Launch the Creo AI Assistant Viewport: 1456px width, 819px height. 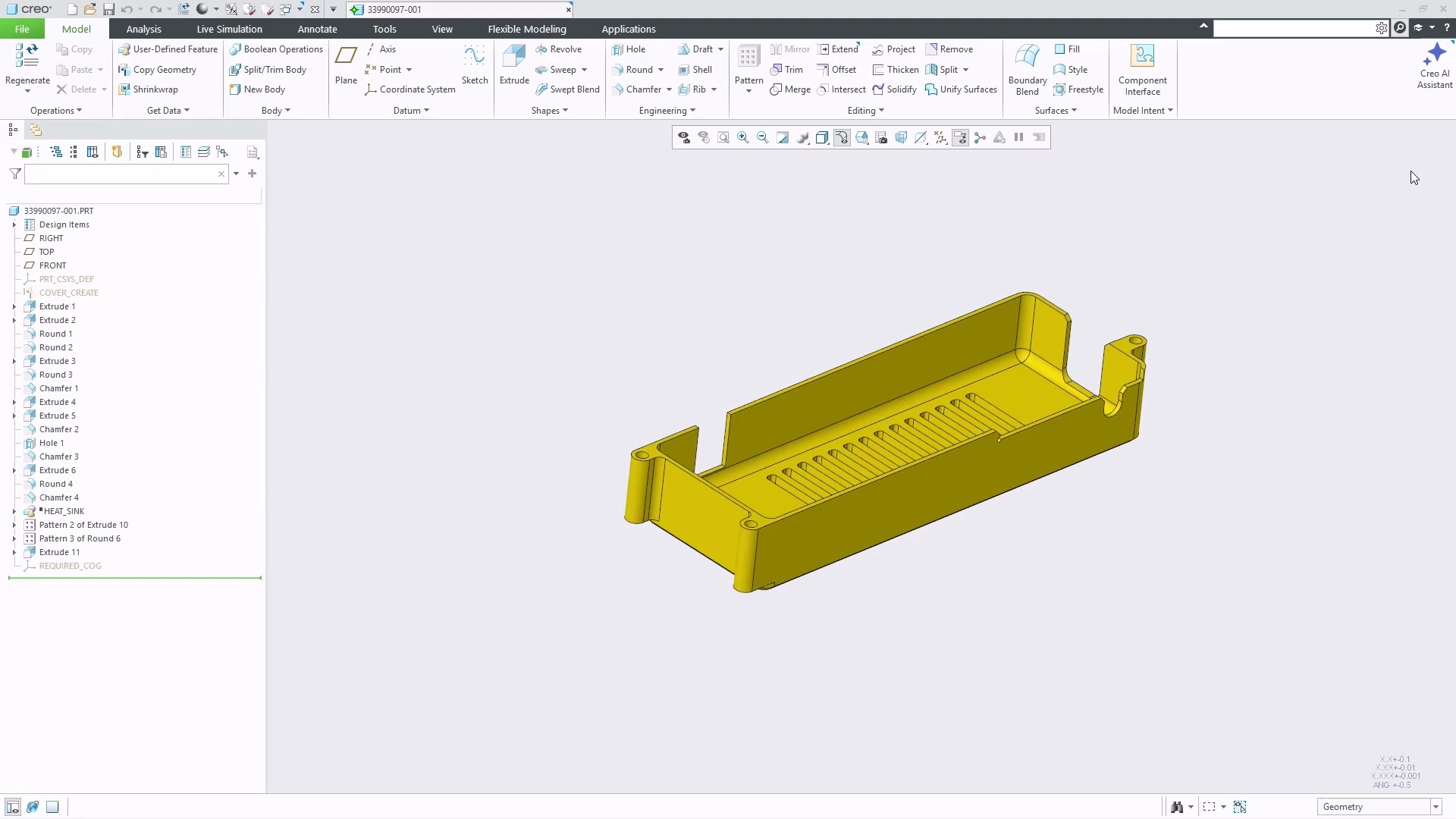1435,66
